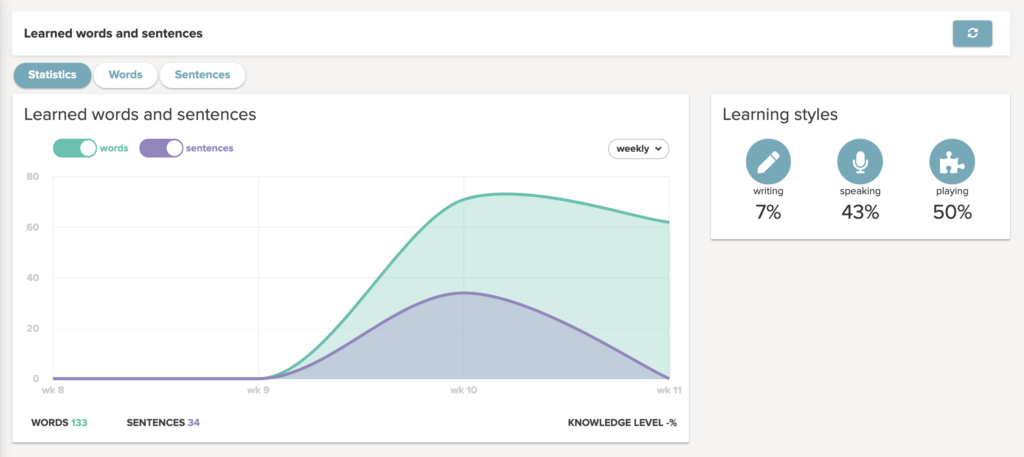The width and height of the screenshot is (1024, 457).
Task: Click the SENTENCES 34 total label
Action: pyautogui.click(x=163, y=422)
